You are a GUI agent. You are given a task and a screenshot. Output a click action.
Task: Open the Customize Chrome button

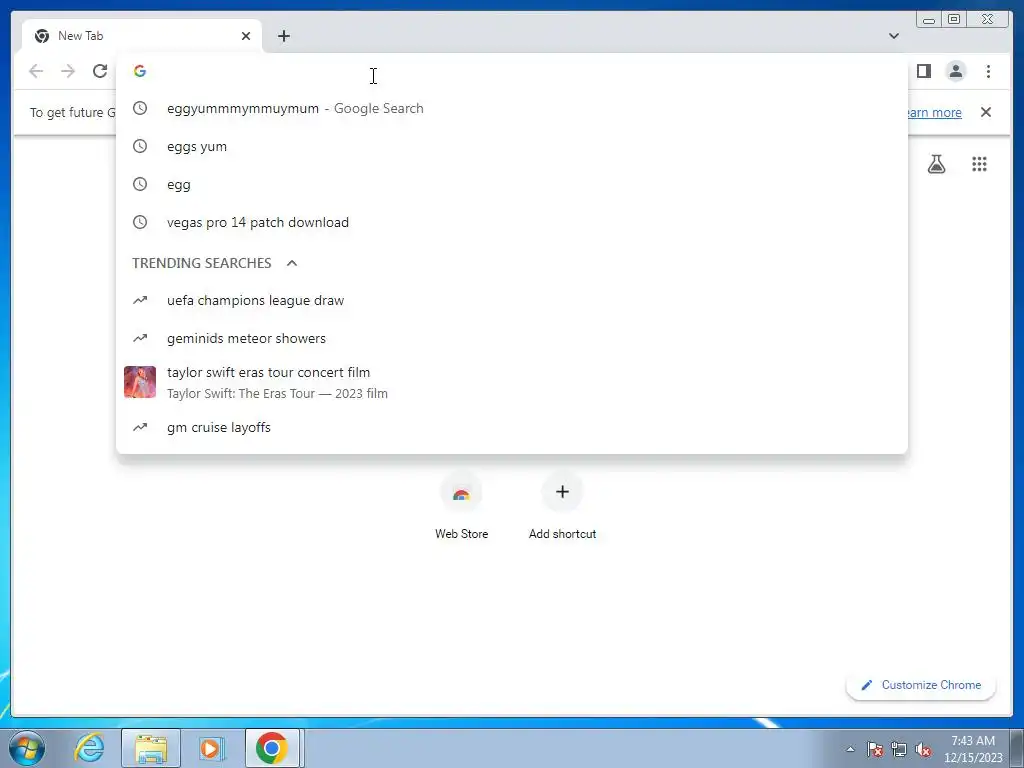coord(921,685)
